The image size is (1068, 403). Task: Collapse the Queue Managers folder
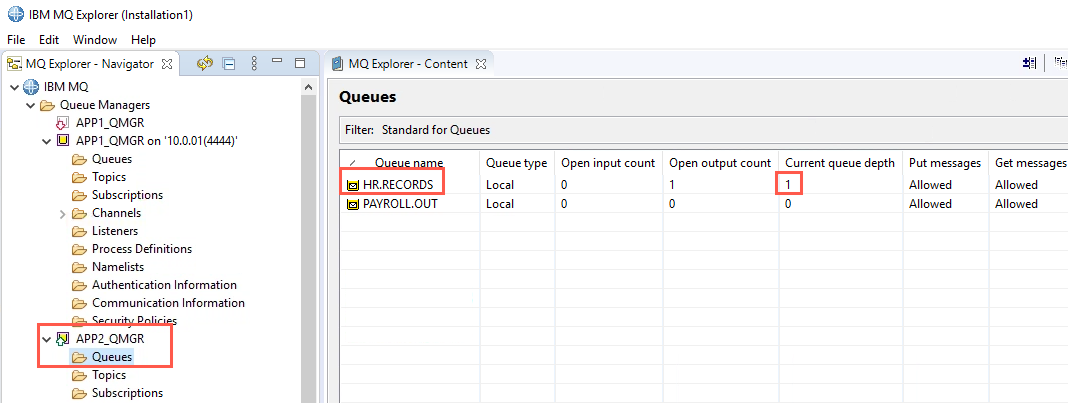click(30, 106)
